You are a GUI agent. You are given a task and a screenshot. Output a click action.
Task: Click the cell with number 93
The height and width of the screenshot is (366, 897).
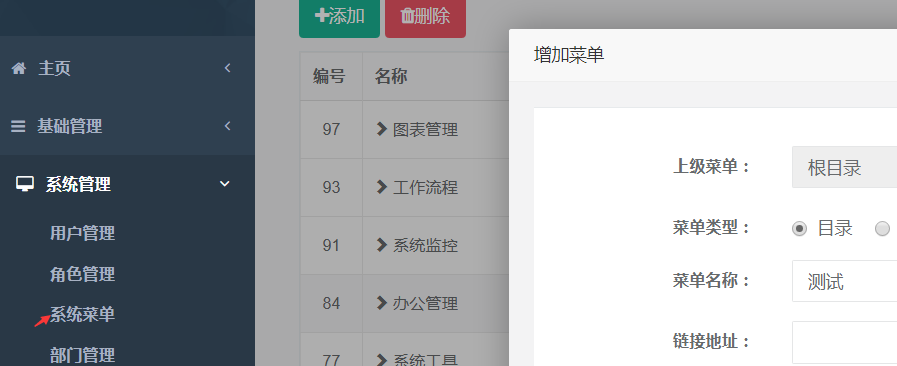click(331, 187)
